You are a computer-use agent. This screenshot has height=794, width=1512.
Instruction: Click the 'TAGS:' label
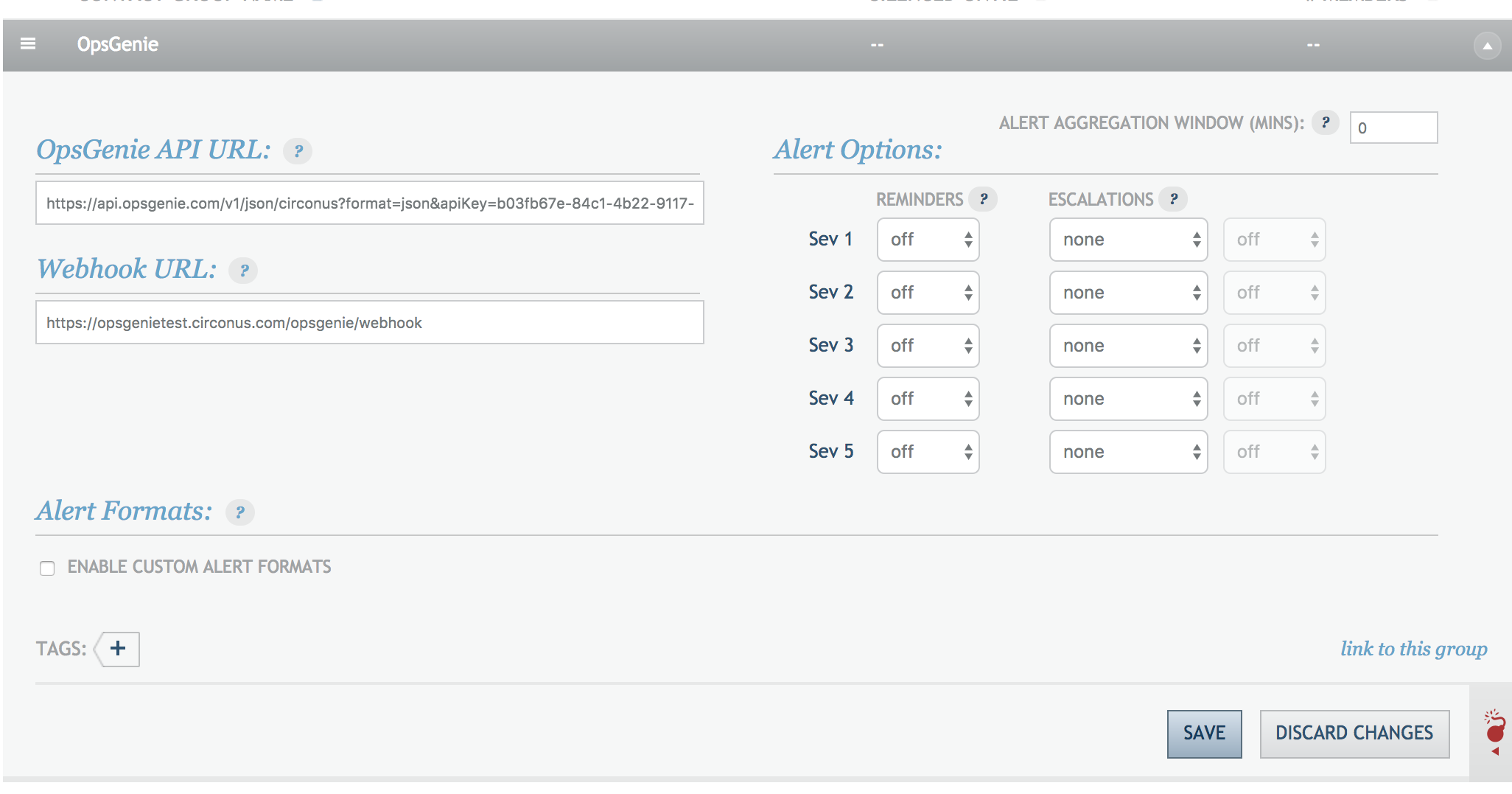[61, 649]
